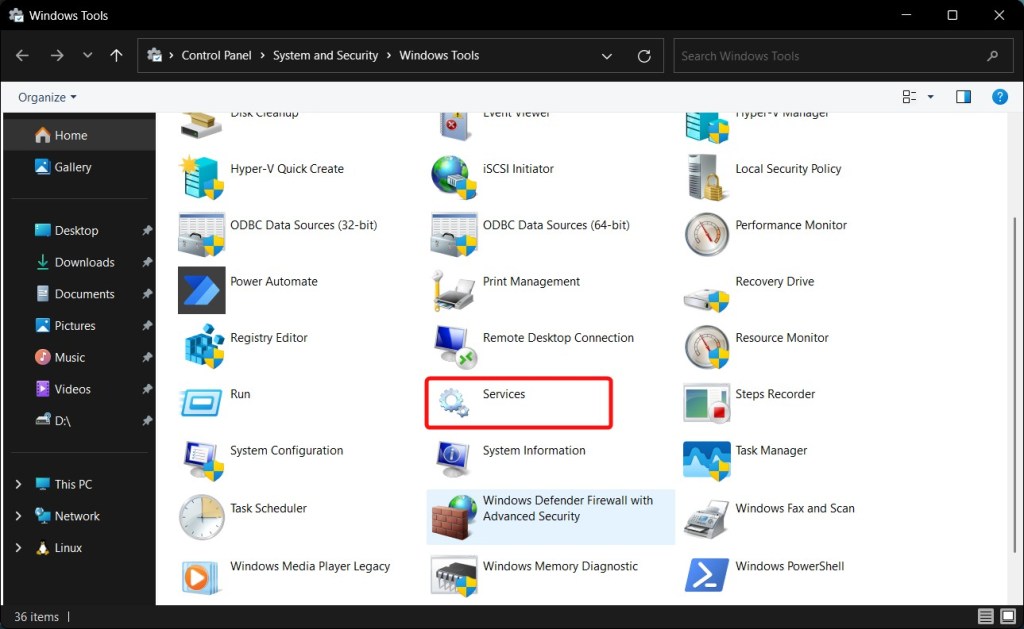Open Recovery Drive icon
The height and width of the screenshot is (629, 1024).
click(706, 298)
